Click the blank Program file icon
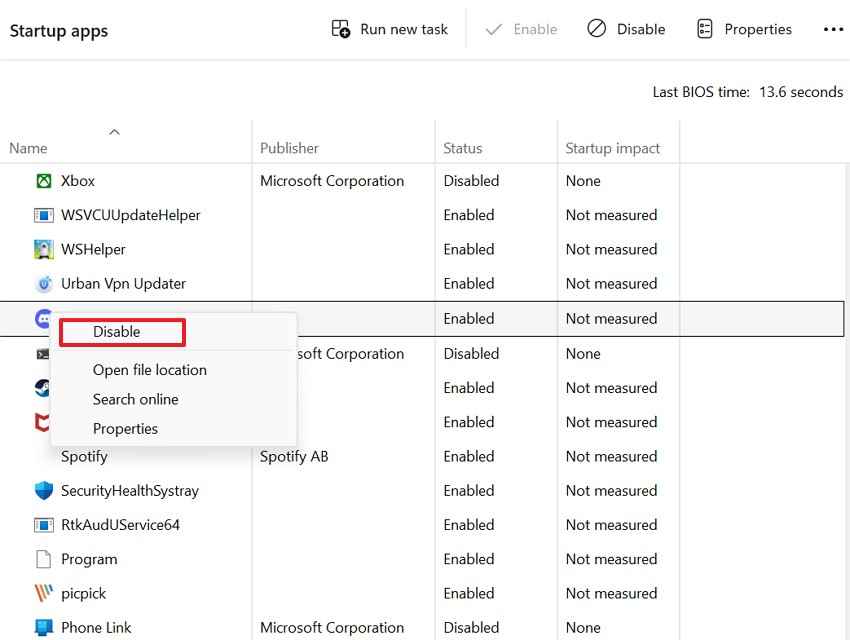The height and width of the screenshot is (640, 850). pyautogui.click(x=43, y=559)
